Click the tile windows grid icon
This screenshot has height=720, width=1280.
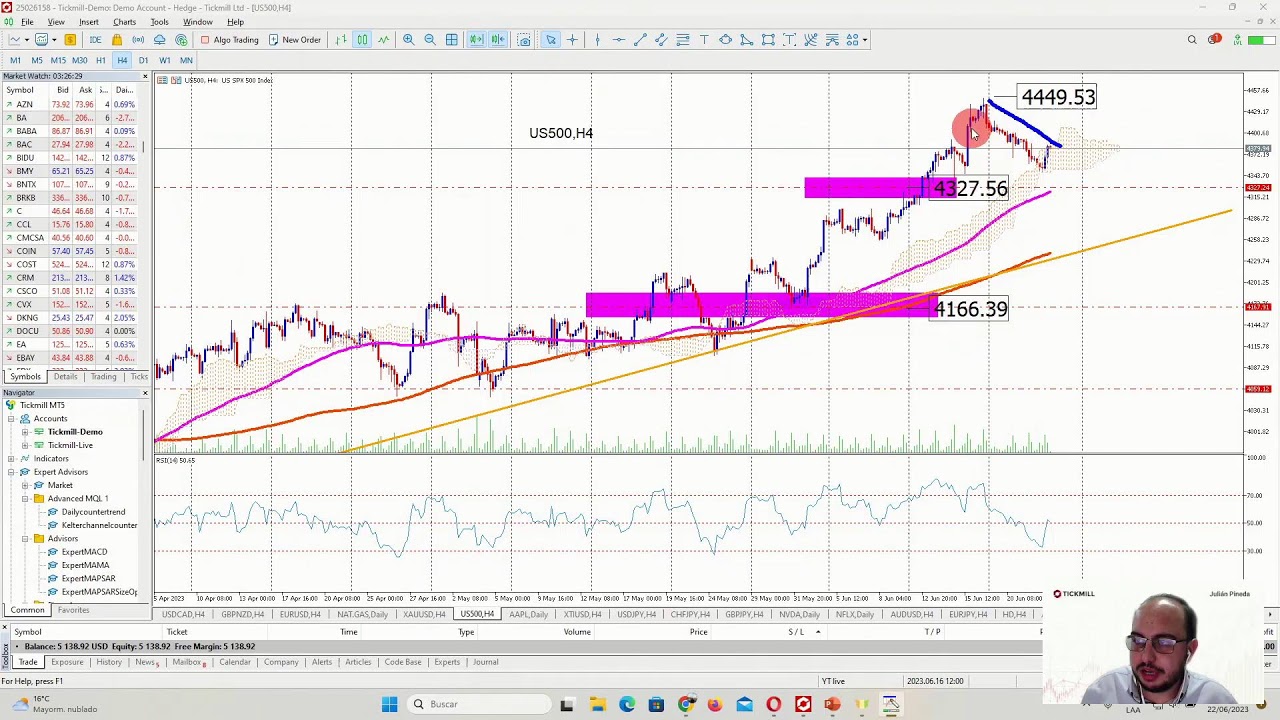[x=452, y=40]
